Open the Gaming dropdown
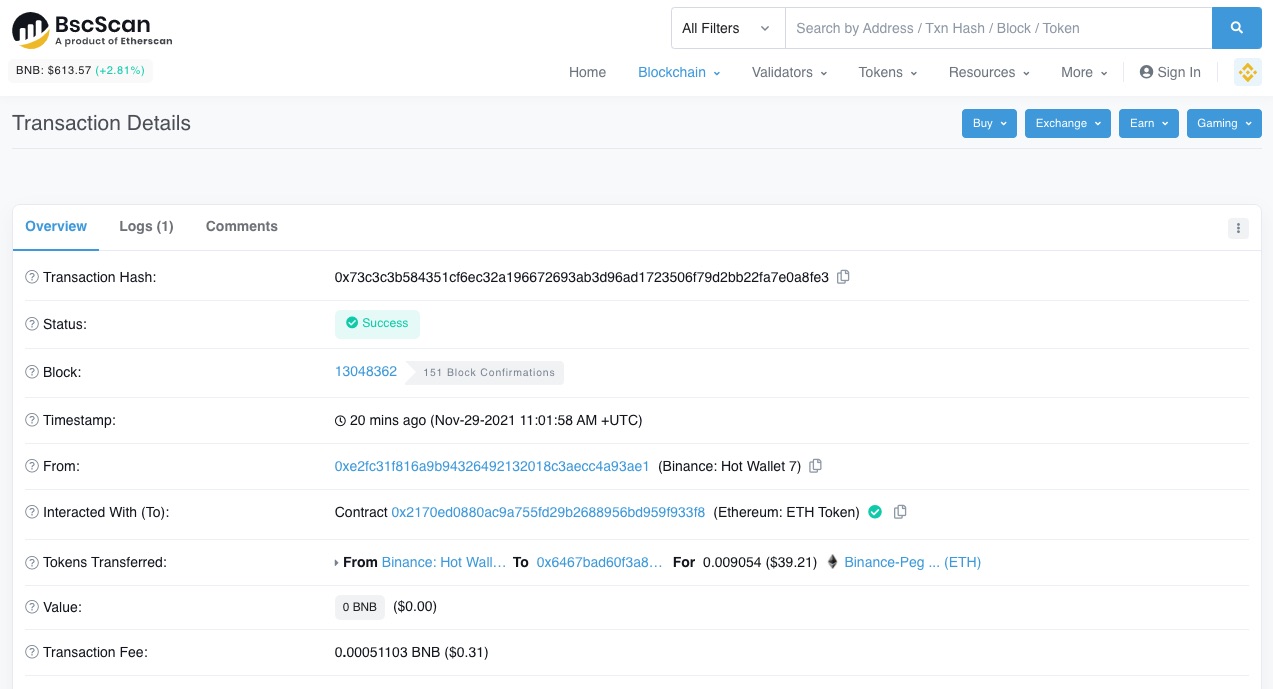The image size is (1273, 689). (x=1224, y=123)
